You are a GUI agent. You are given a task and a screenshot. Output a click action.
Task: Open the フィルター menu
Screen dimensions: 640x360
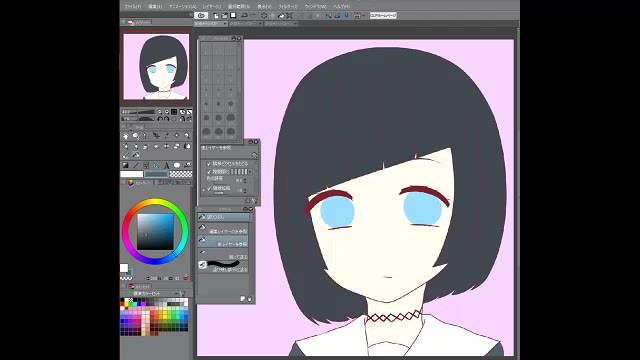click(x=288, y=7)
